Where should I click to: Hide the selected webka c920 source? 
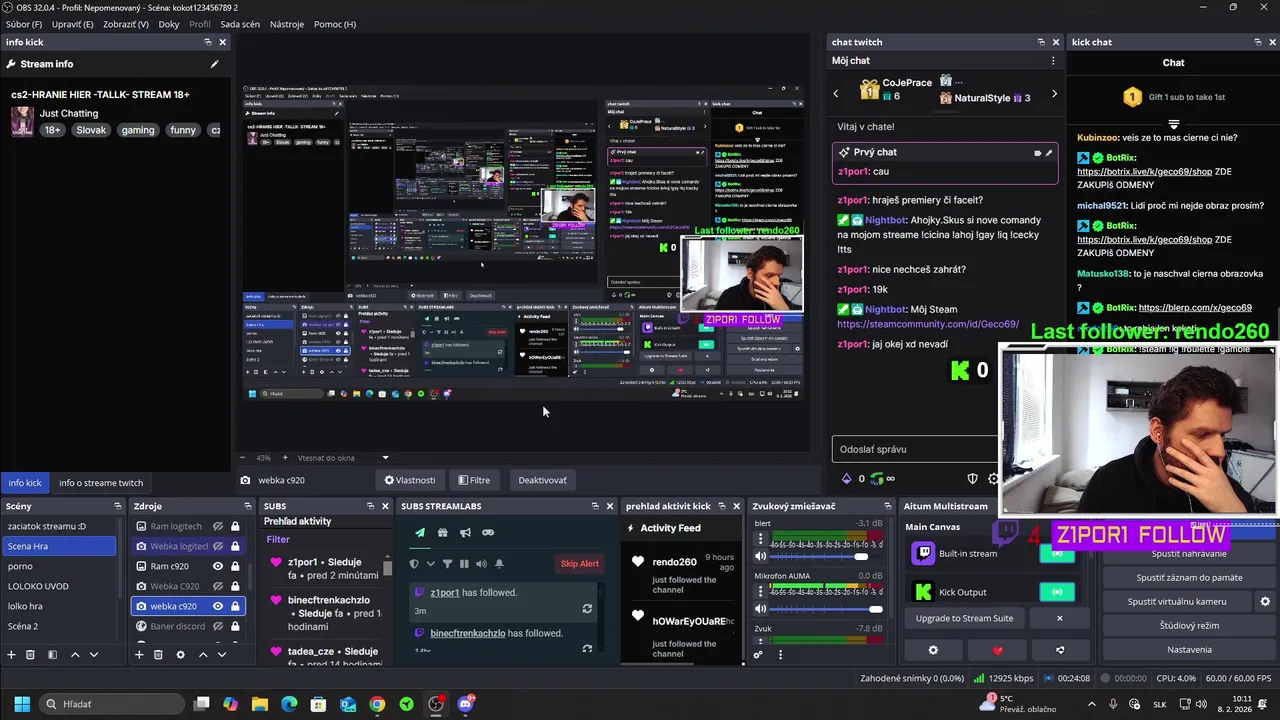pos(217,606)
